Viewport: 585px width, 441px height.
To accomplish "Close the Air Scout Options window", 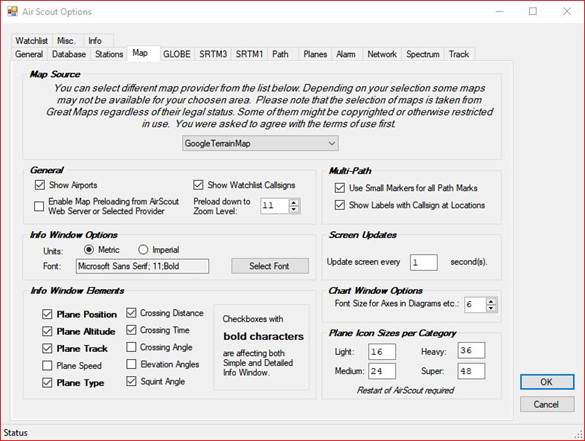I will pyautogui.click(x=567, y=12).
